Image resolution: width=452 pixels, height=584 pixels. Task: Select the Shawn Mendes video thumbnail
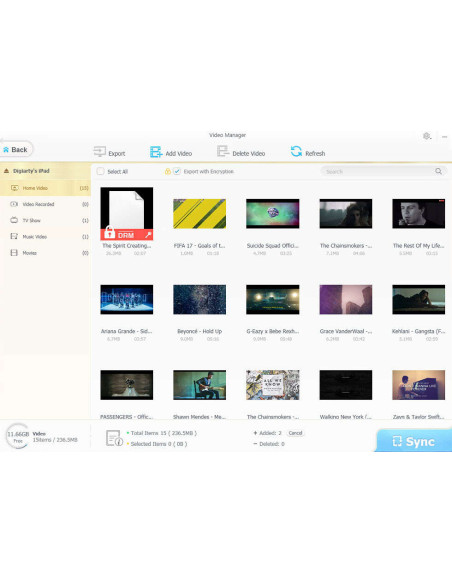click(x=200, y=385)
